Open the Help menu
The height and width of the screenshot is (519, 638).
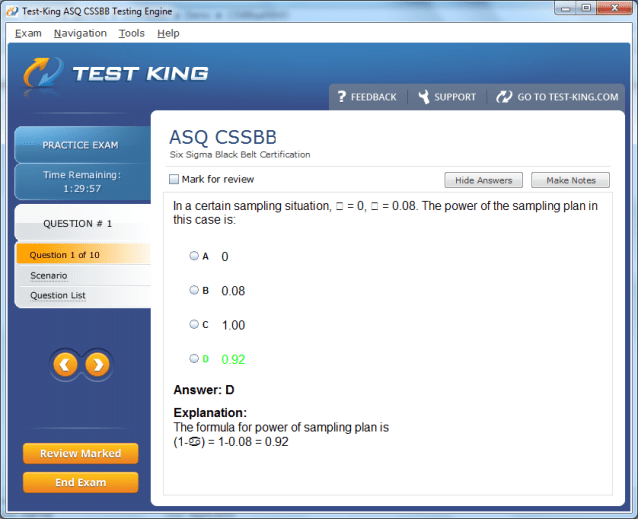click(168, 33)
